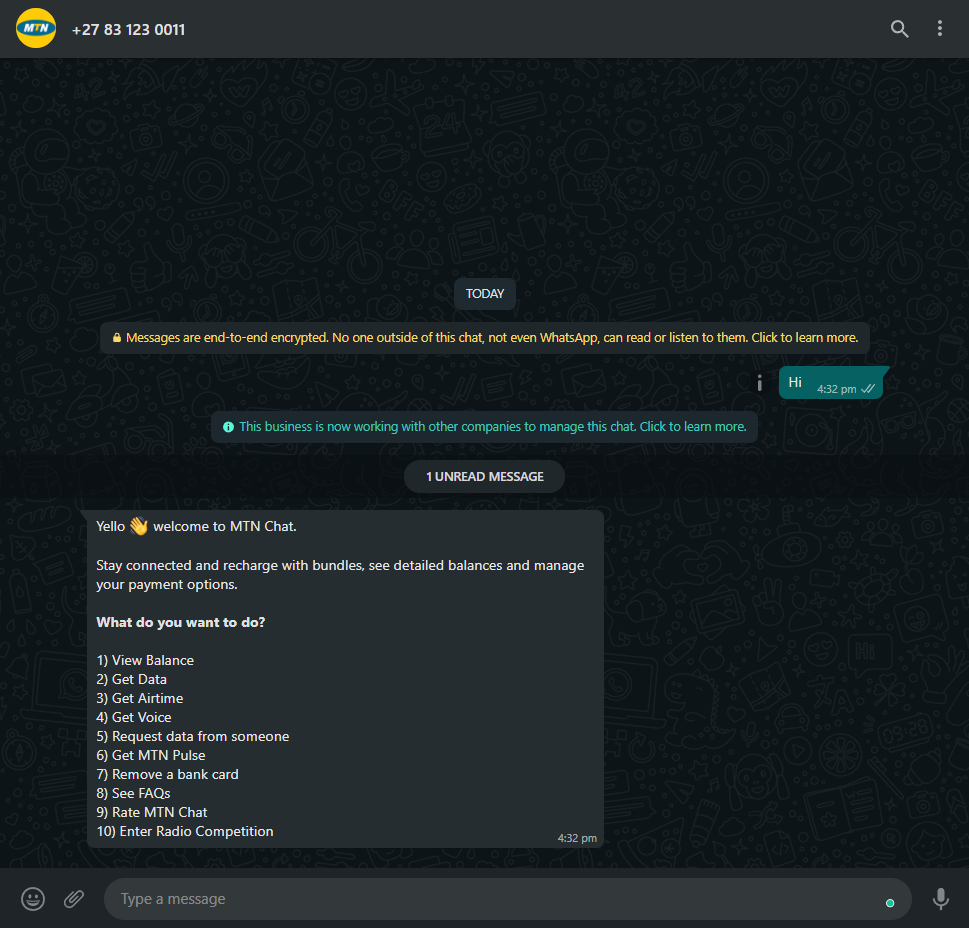Screen dimensions: 969x928
Task: Open encryption notice to learn more
Action: pos(484,338)
